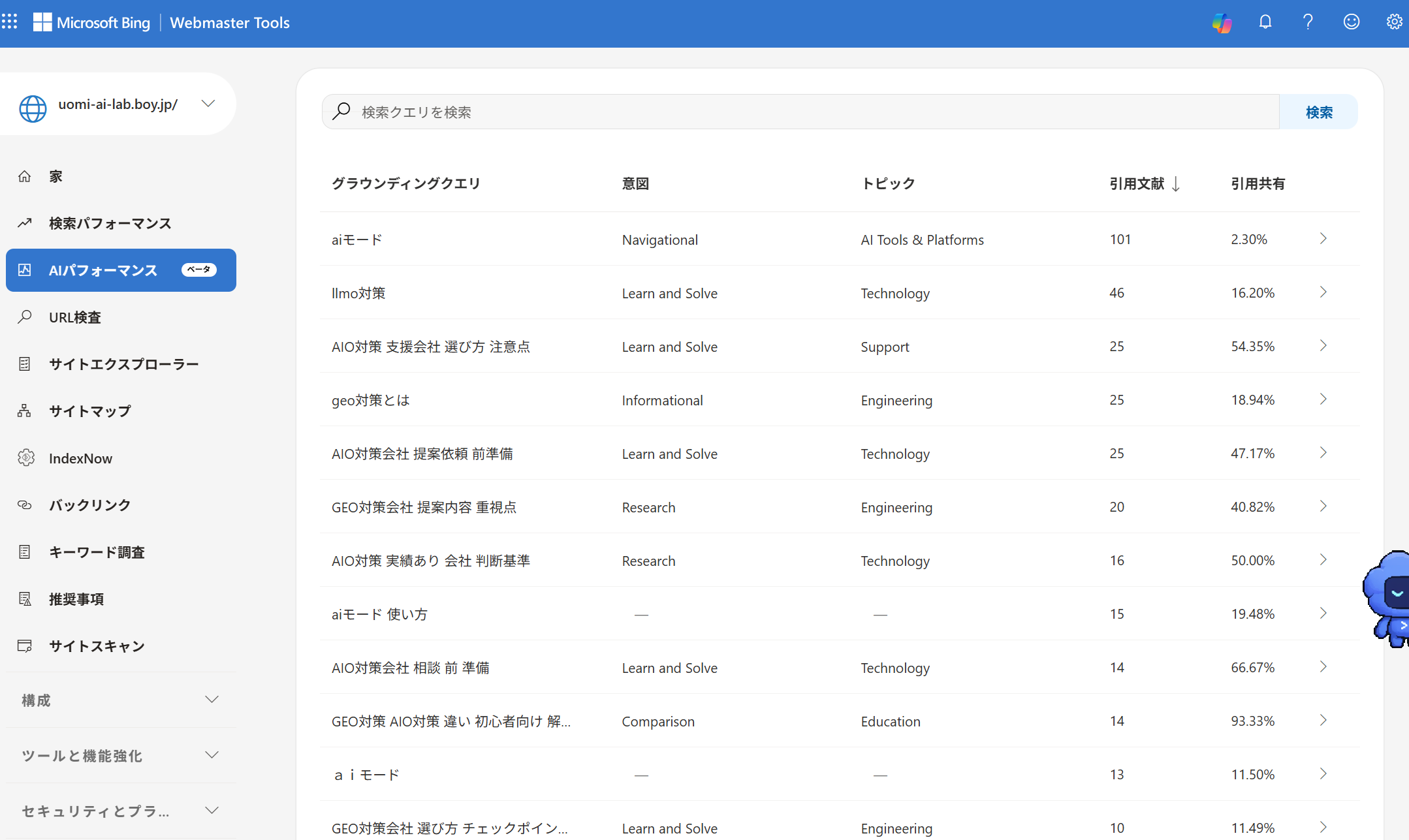Click the scan icon beside サイトスキャン
The image size is (1409, 840).
(x=25, y=646)
